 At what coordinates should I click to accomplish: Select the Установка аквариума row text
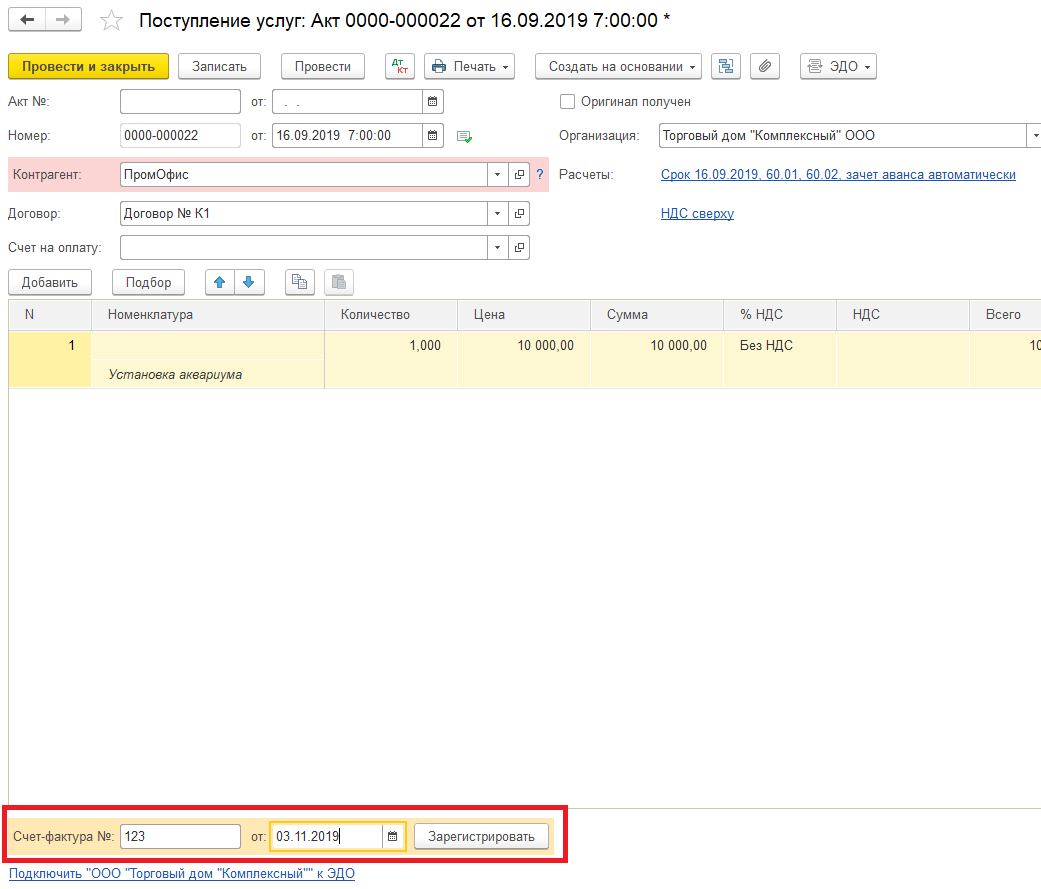(x=175, y=374)
